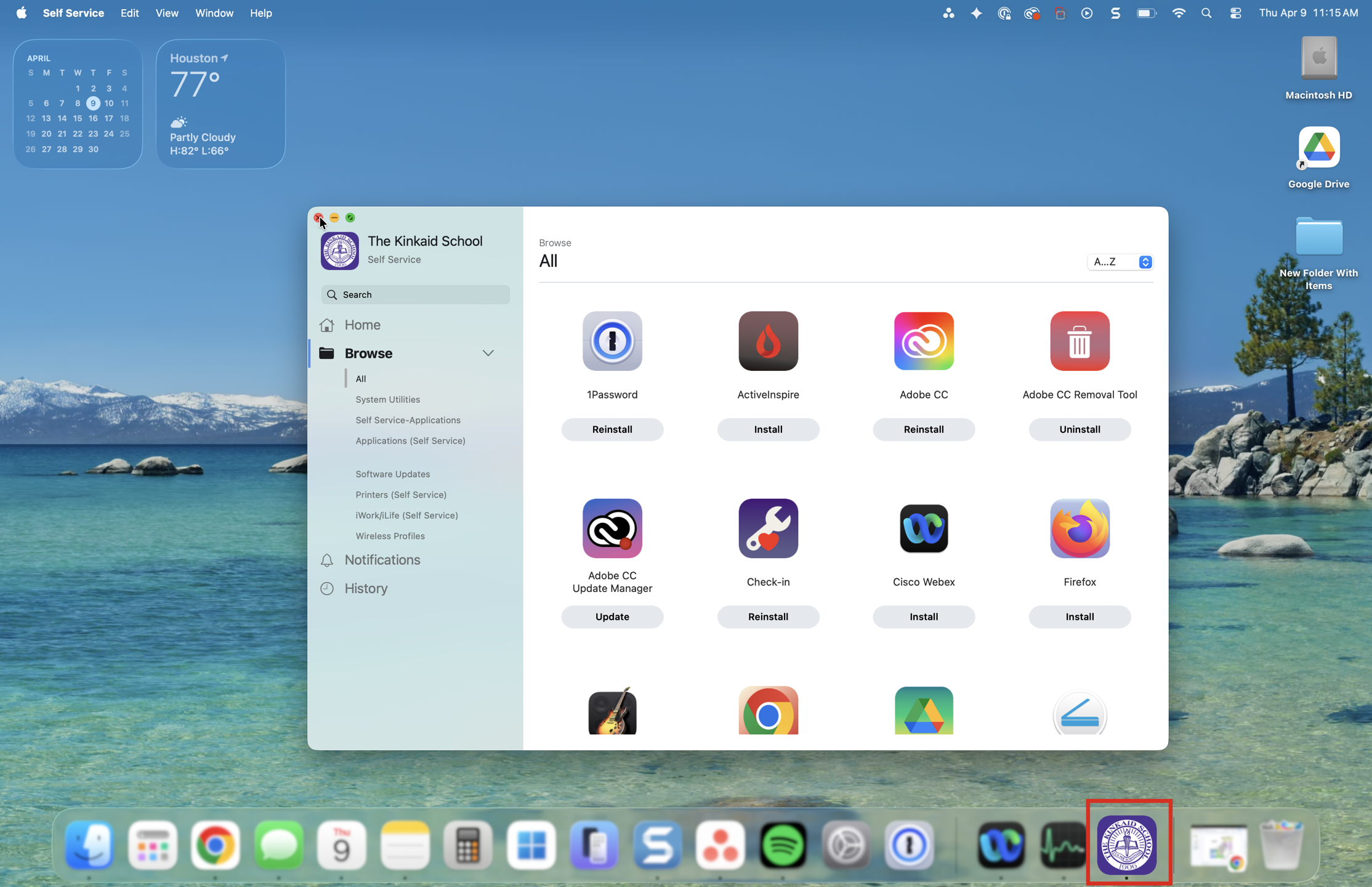Screen dimensions: 1372x887
Task: Select the Adobe CC Removal Tool icon
Action: click(1079, 341)
